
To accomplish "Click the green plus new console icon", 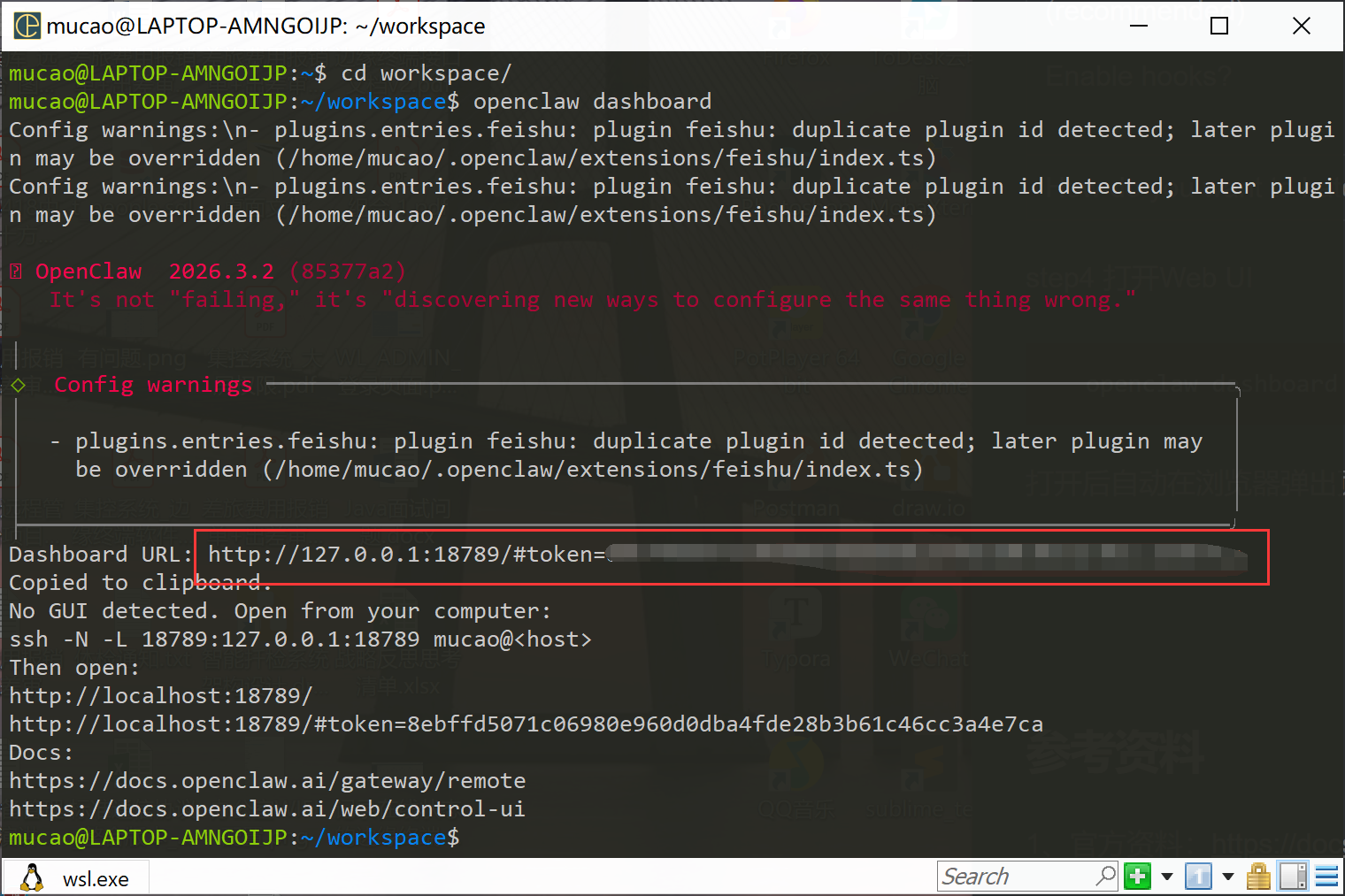I will (x=1137, y=877).
